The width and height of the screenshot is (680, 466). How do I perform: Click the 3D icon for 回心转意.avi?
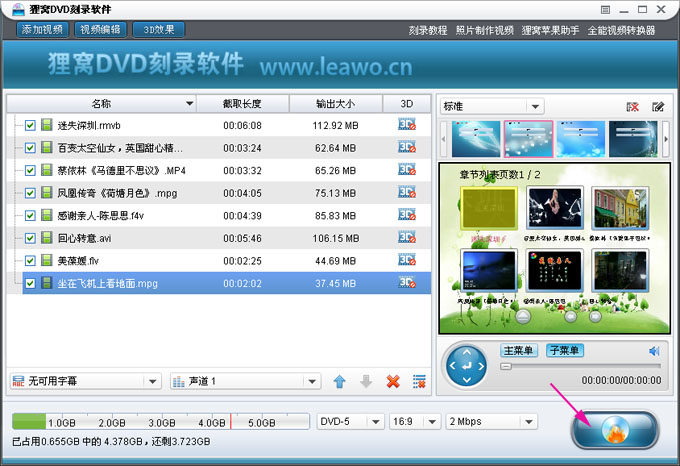point(407,238)
